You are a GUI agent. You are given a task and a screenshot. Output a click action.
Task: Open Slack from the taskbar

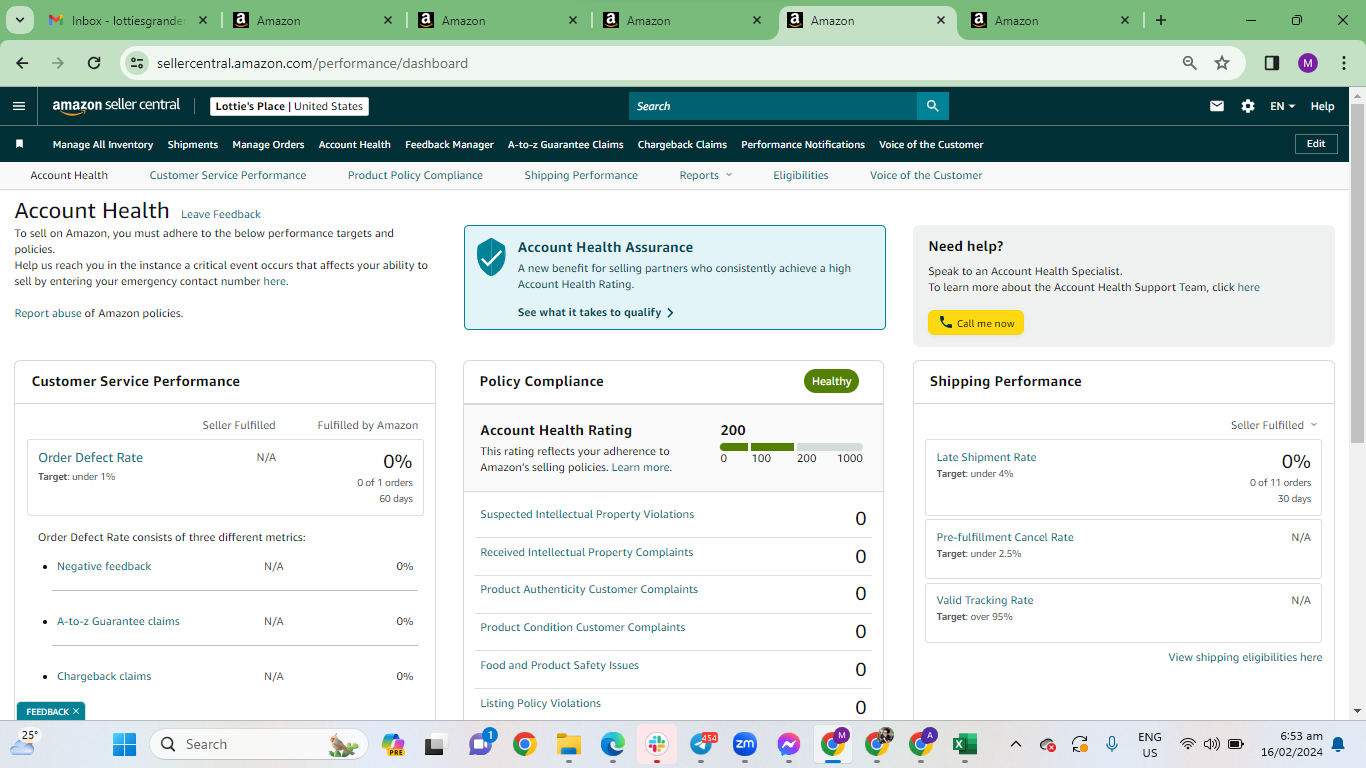tap(657, 744)
